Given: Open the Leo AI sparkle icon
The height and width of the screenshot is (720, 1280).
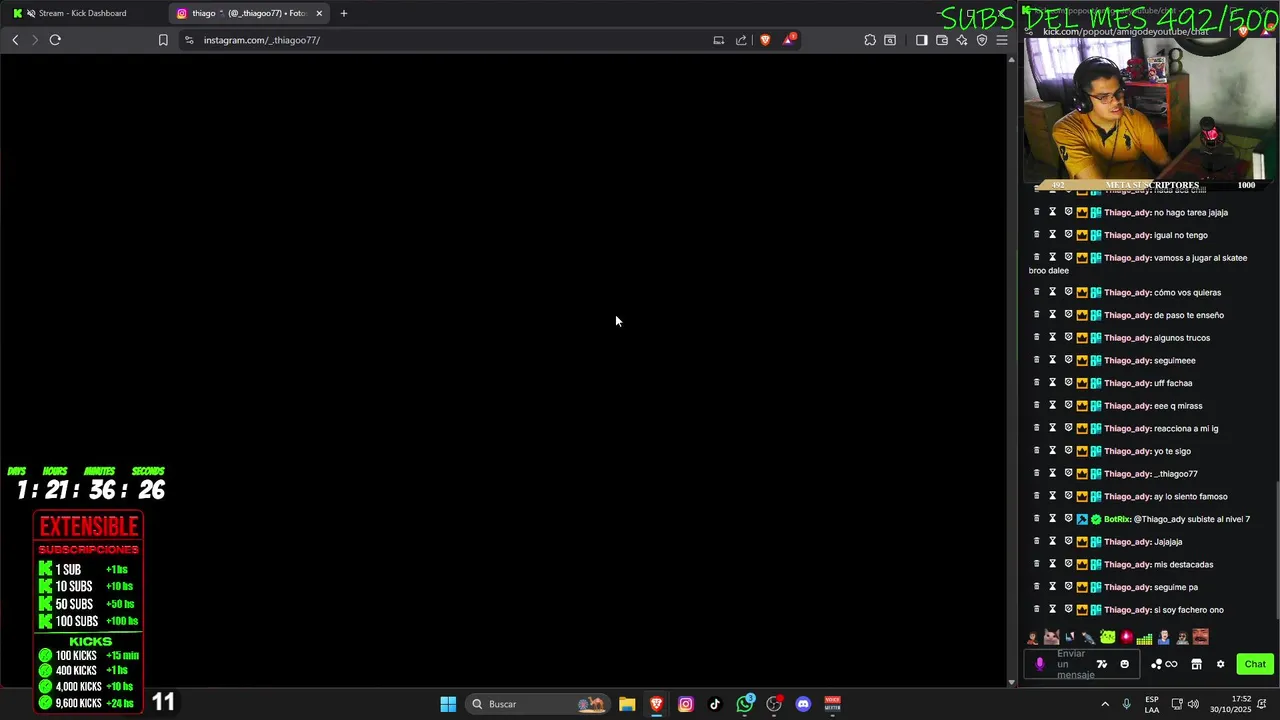Looking at the screenshot, I should pos(962,40).
